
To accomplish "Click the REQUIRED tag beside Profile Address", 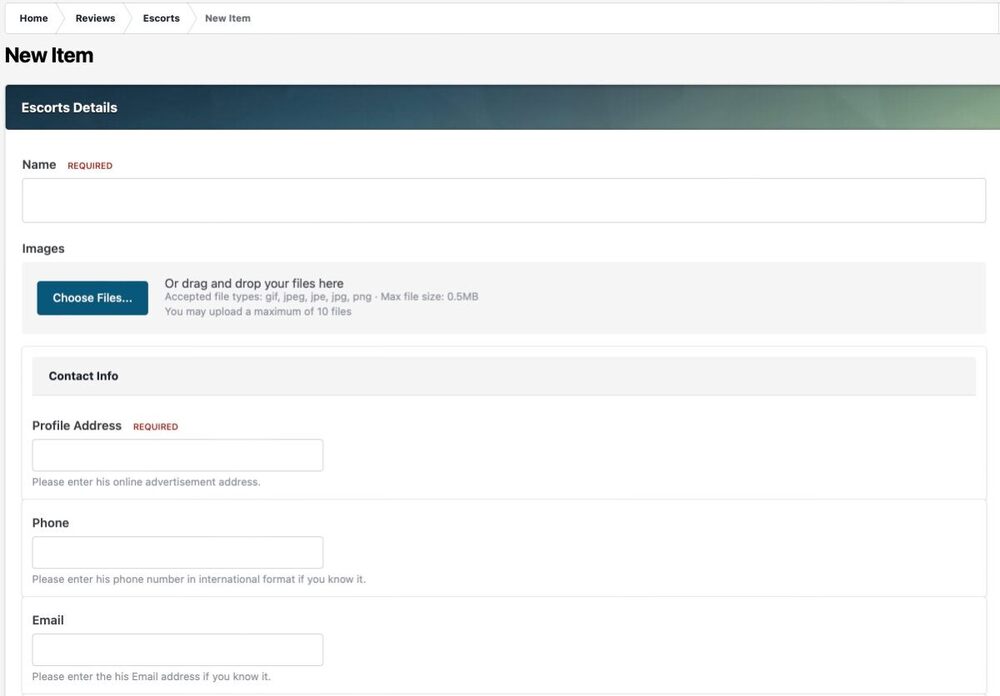I will [155, 427].
